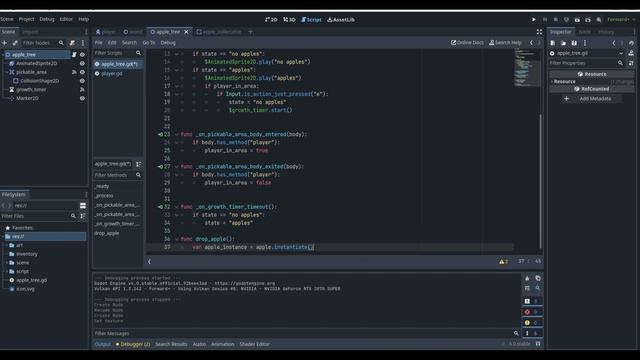Expand the art folder in FileSystem

pos(6,245)
